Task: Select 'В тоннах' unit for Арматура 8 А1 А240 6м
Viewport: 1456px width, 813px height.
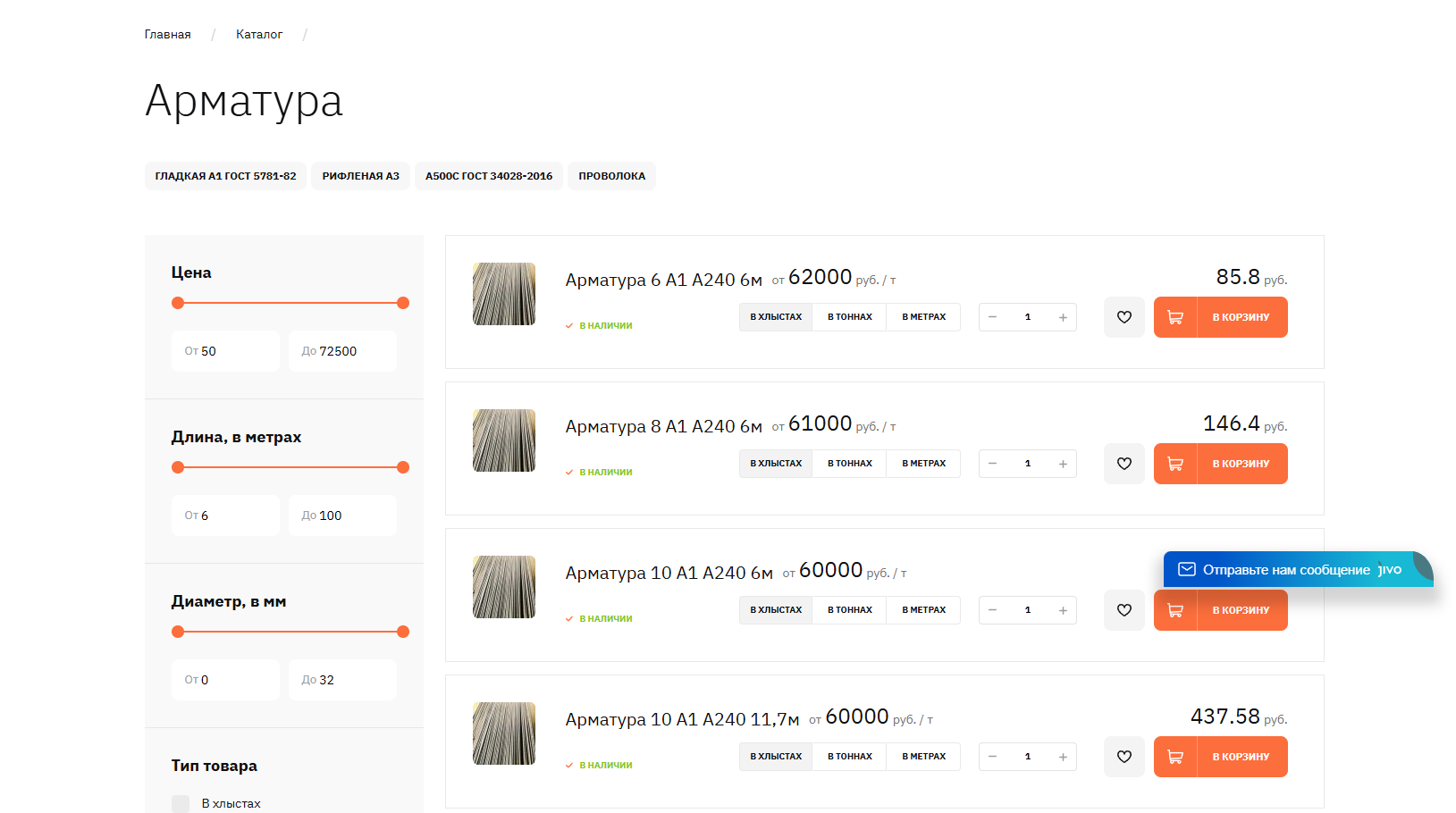Action: click(849, 464)
